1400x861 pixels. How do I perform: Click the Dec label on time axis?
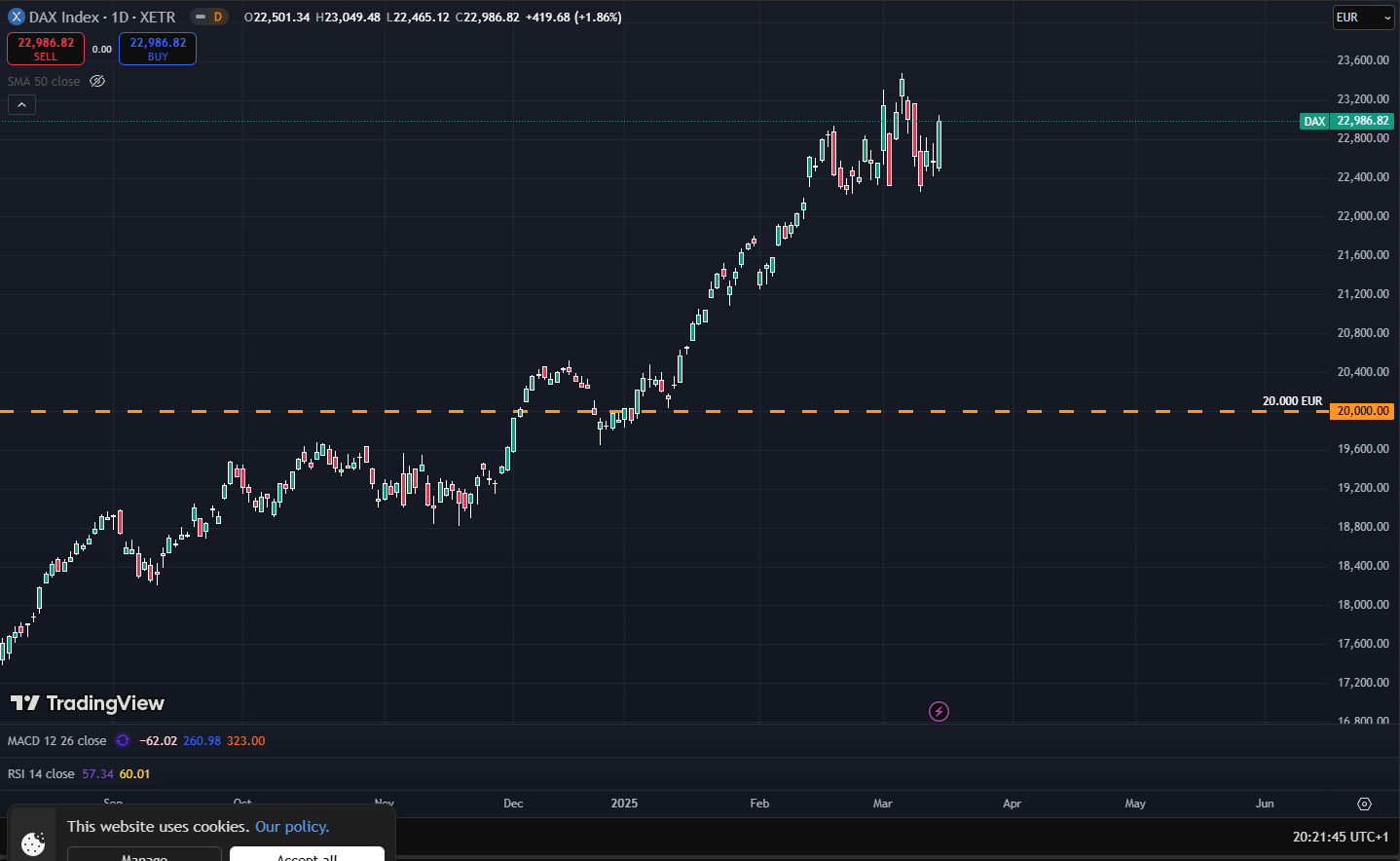(x=513, y=804)
